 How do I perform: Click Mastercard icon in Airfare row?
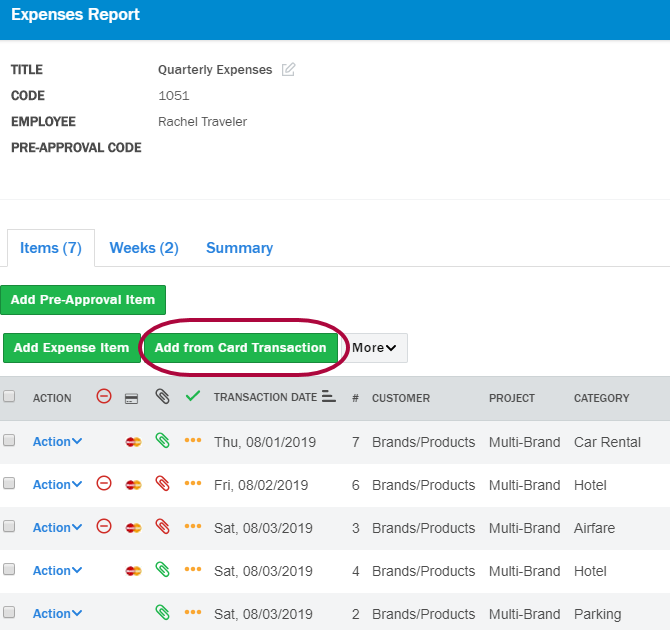coord(133,528)
